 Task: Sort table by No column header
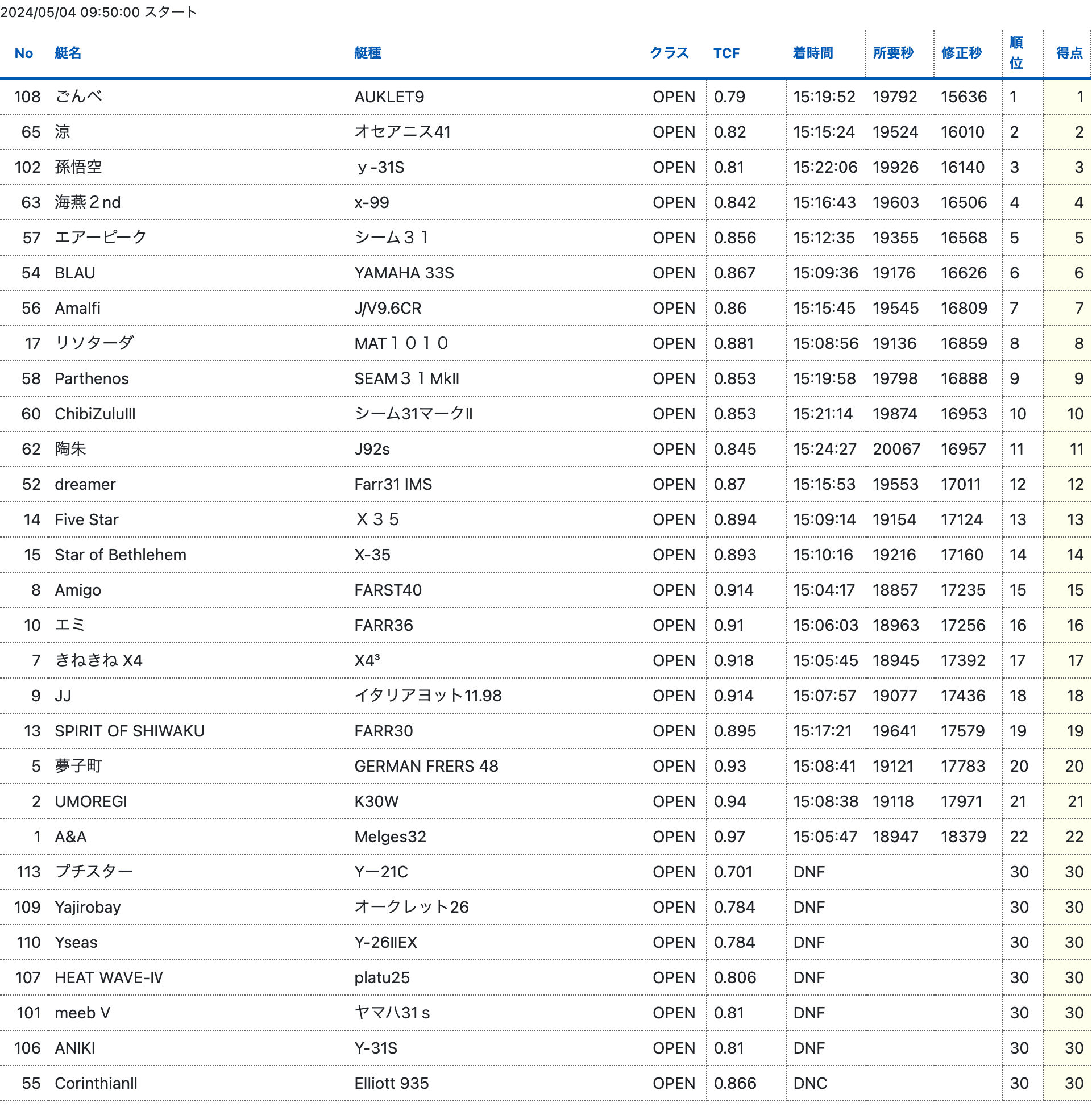pyautogui.click(x=23, y=53)
